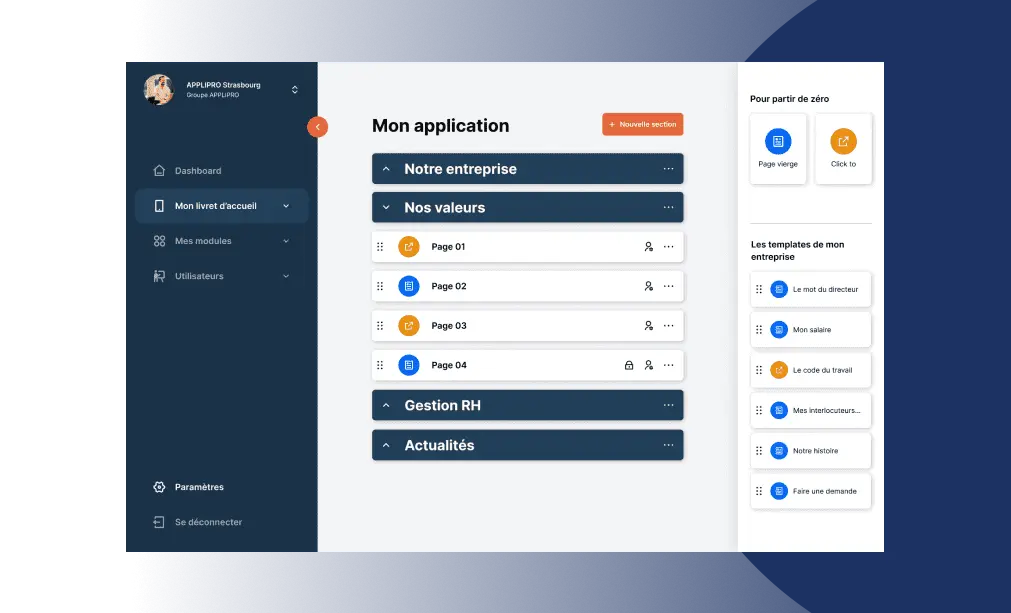The width and height of the screenshot is (1011, 613).
Task: Click the Mes modules grid icon
Action: tap(159, 241)
